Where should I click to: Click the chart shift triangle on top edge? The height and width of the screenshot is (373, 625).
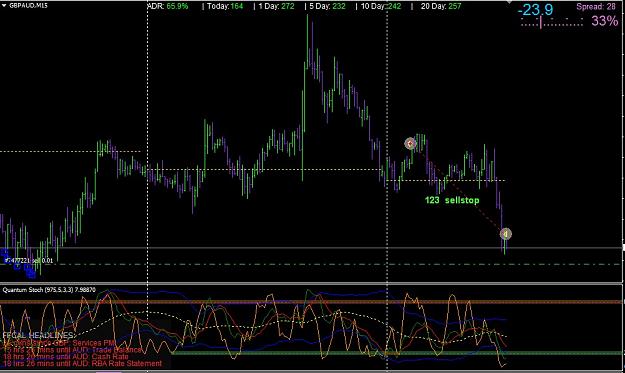click(x=509, y=2)
